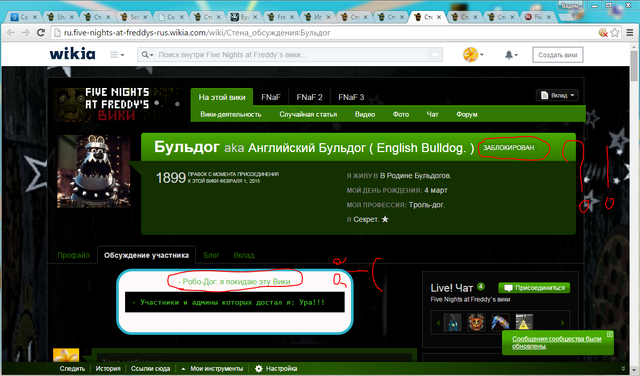Open the Видео menu item
640x376 pixels.
(x=365, y=114)
